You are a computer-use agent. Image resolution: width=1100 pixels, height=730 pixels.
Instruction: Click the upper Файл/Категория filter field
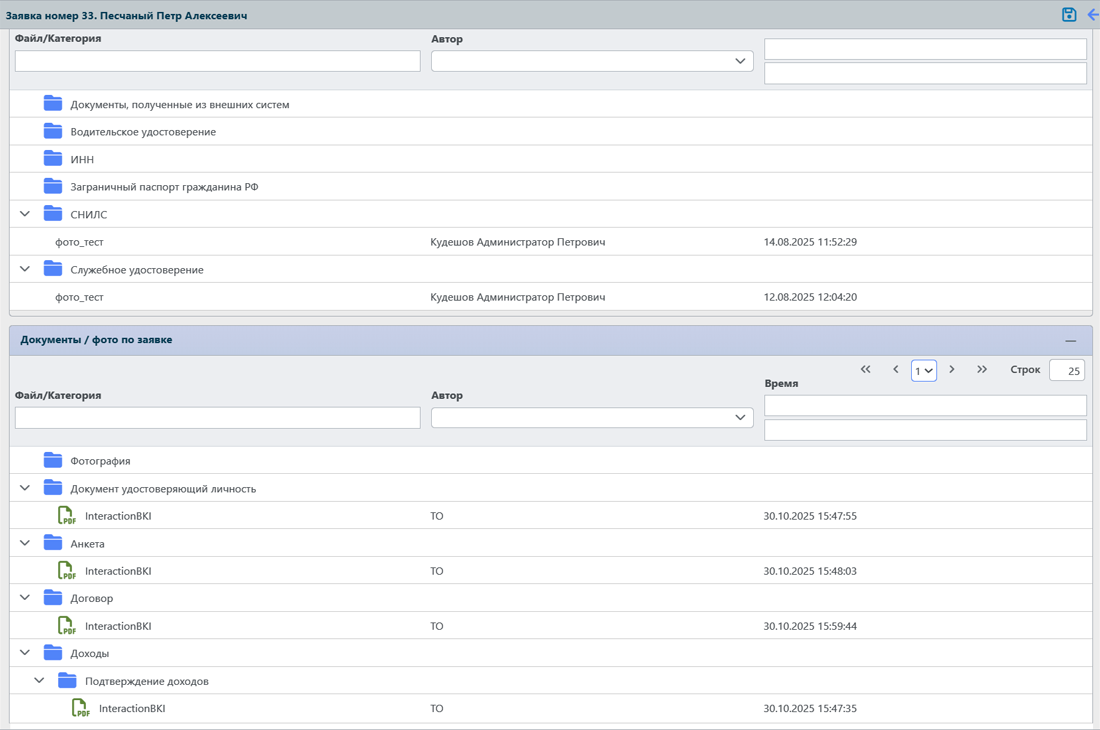coord(217,61)
